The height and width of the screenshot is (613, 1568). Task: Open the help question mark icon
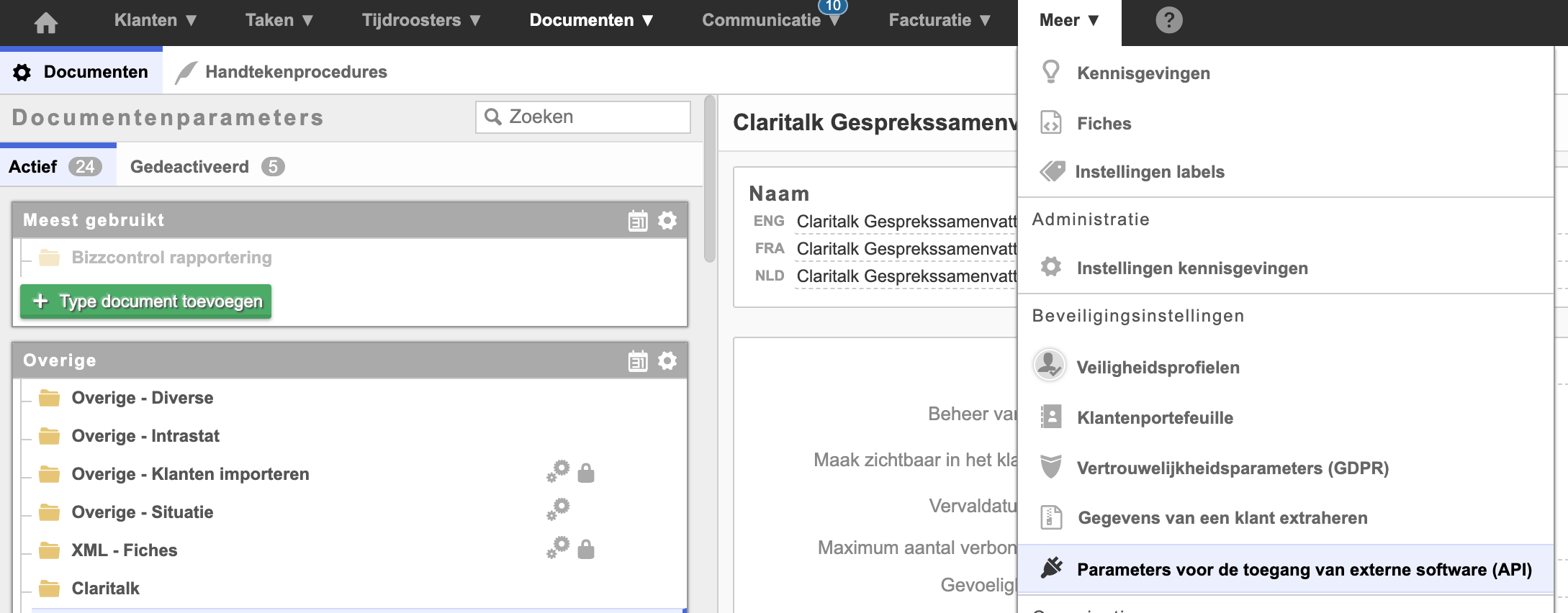point(1168,20)
